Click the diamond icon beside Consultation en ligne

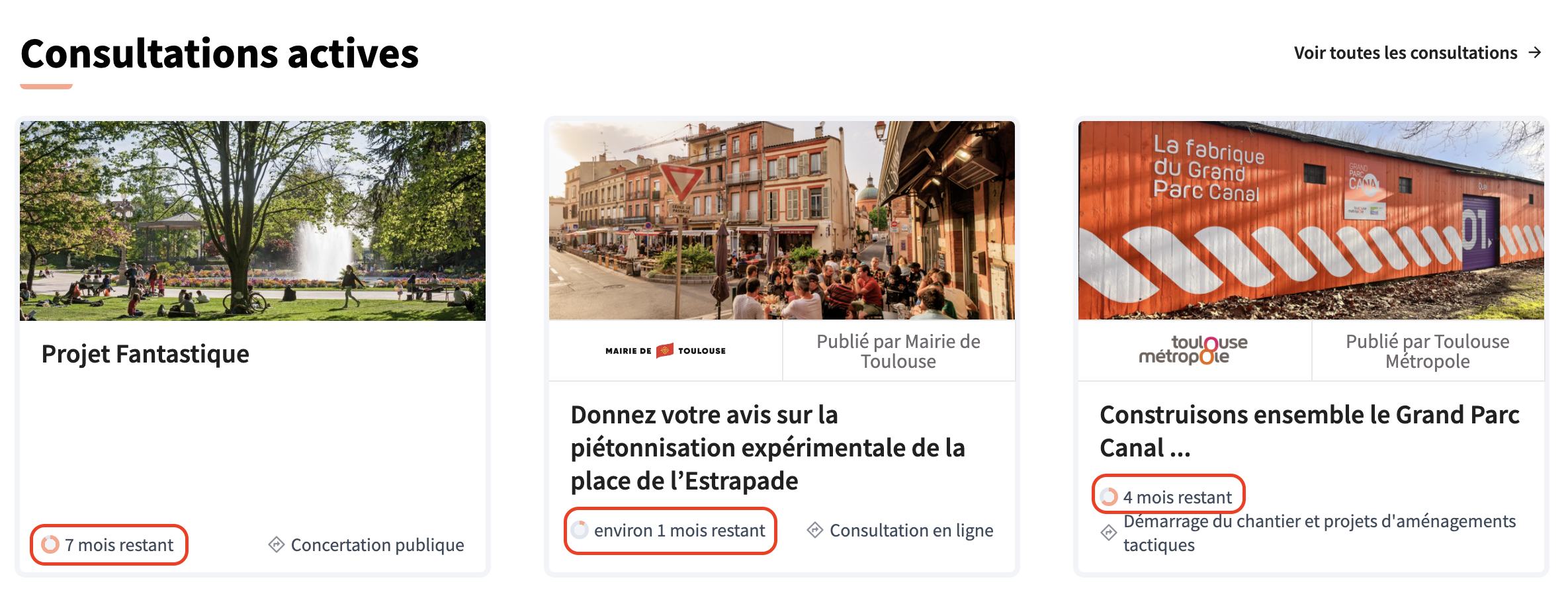(815, 530)
